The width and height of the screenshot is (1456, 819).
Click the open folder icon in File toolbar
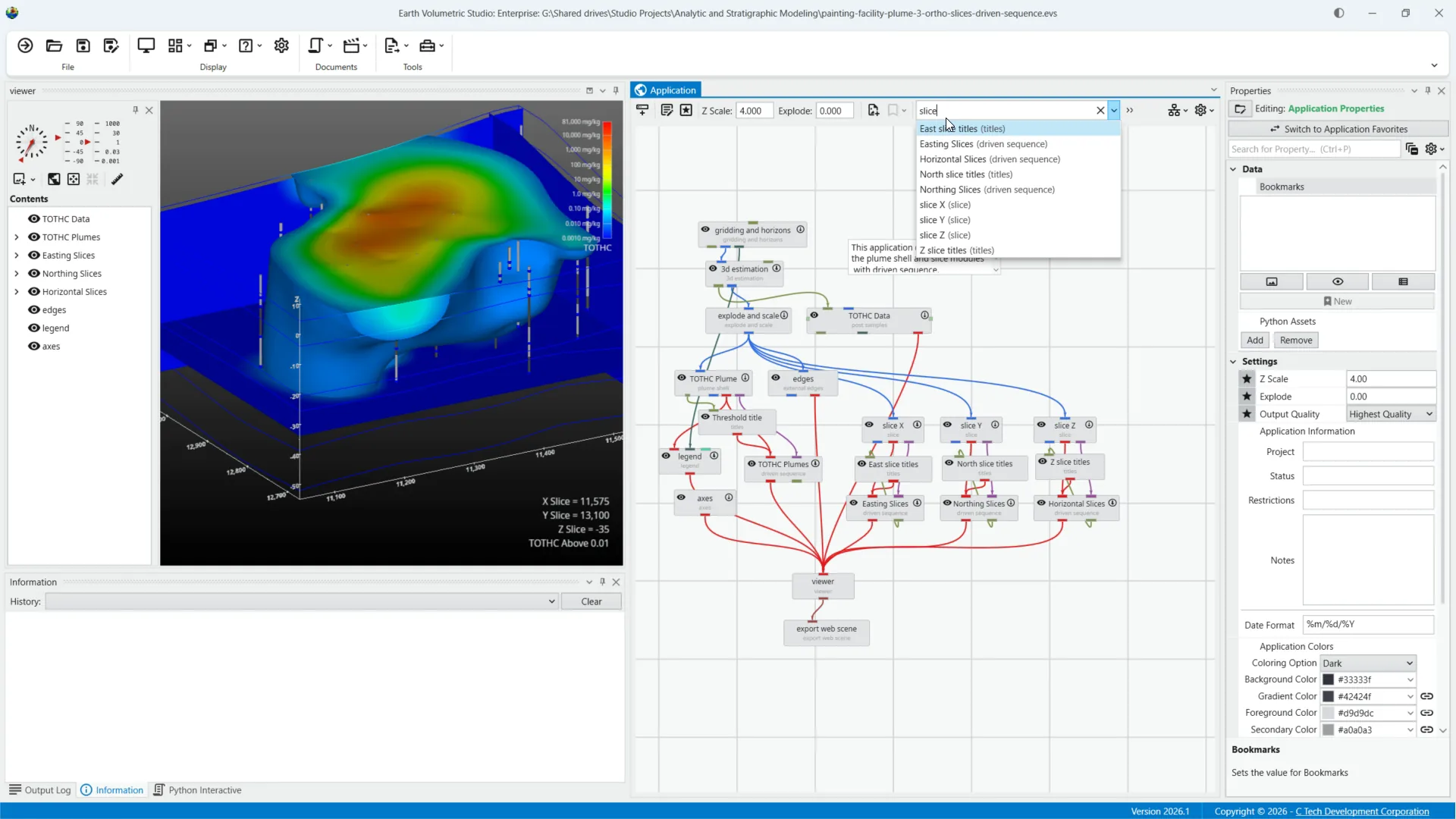[x=54, y=45]
